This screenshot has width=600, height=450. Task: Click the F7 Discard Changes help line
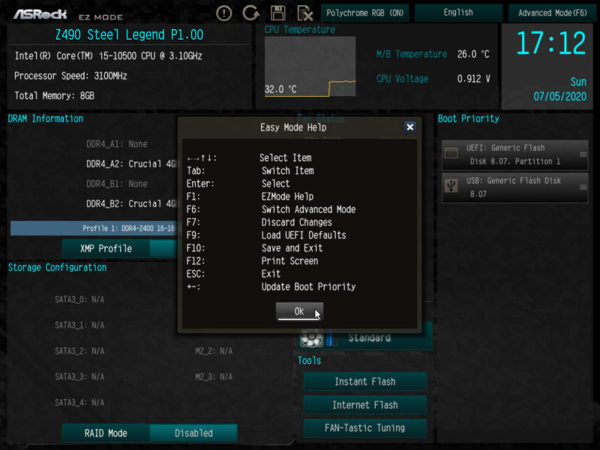(259, 222)
